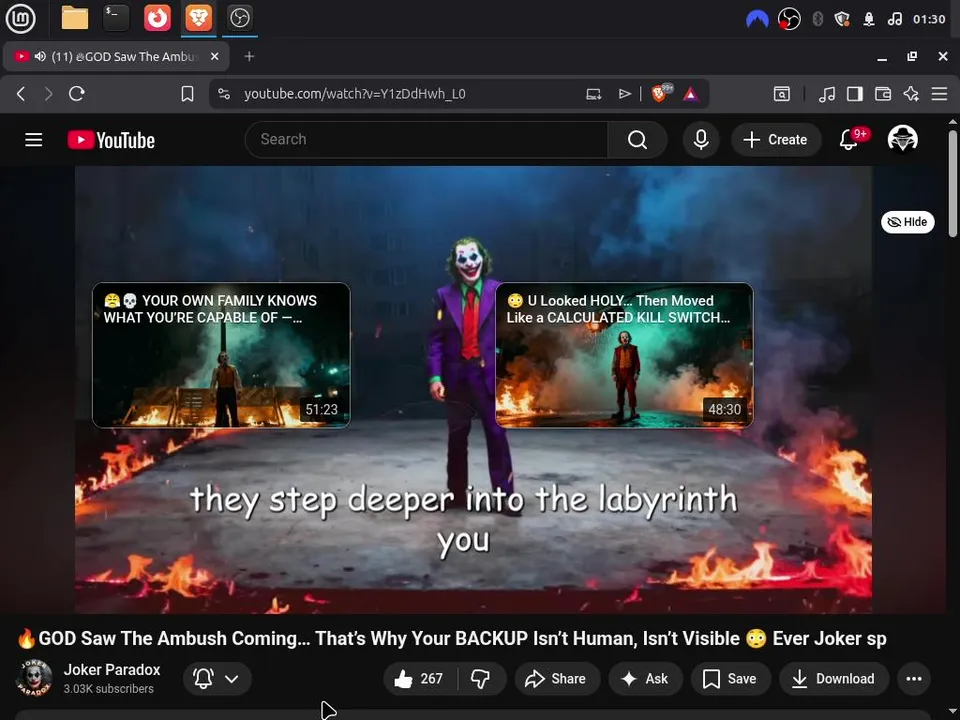
Task: Go forward to next page
Action: (x=48, y=94)
